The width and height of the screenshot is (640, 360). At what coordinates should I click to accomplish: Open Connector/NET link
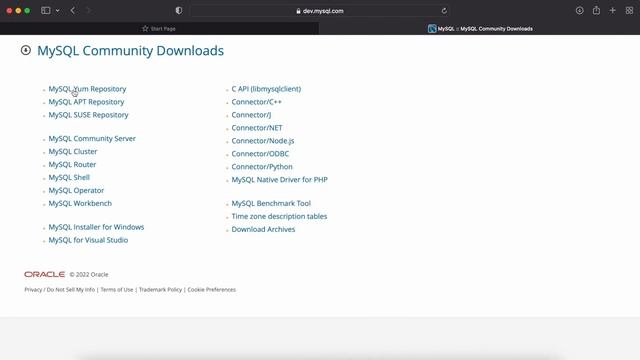click(257, 128)
